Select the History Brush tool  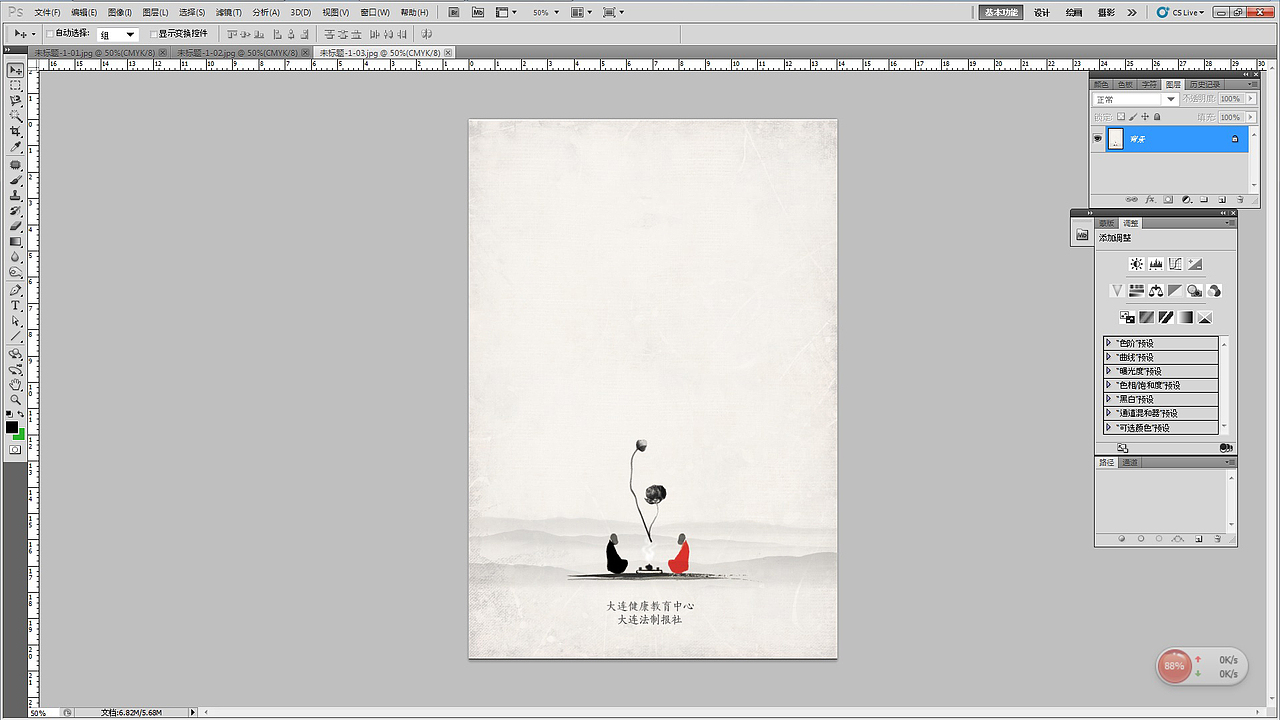coord(15,211)
